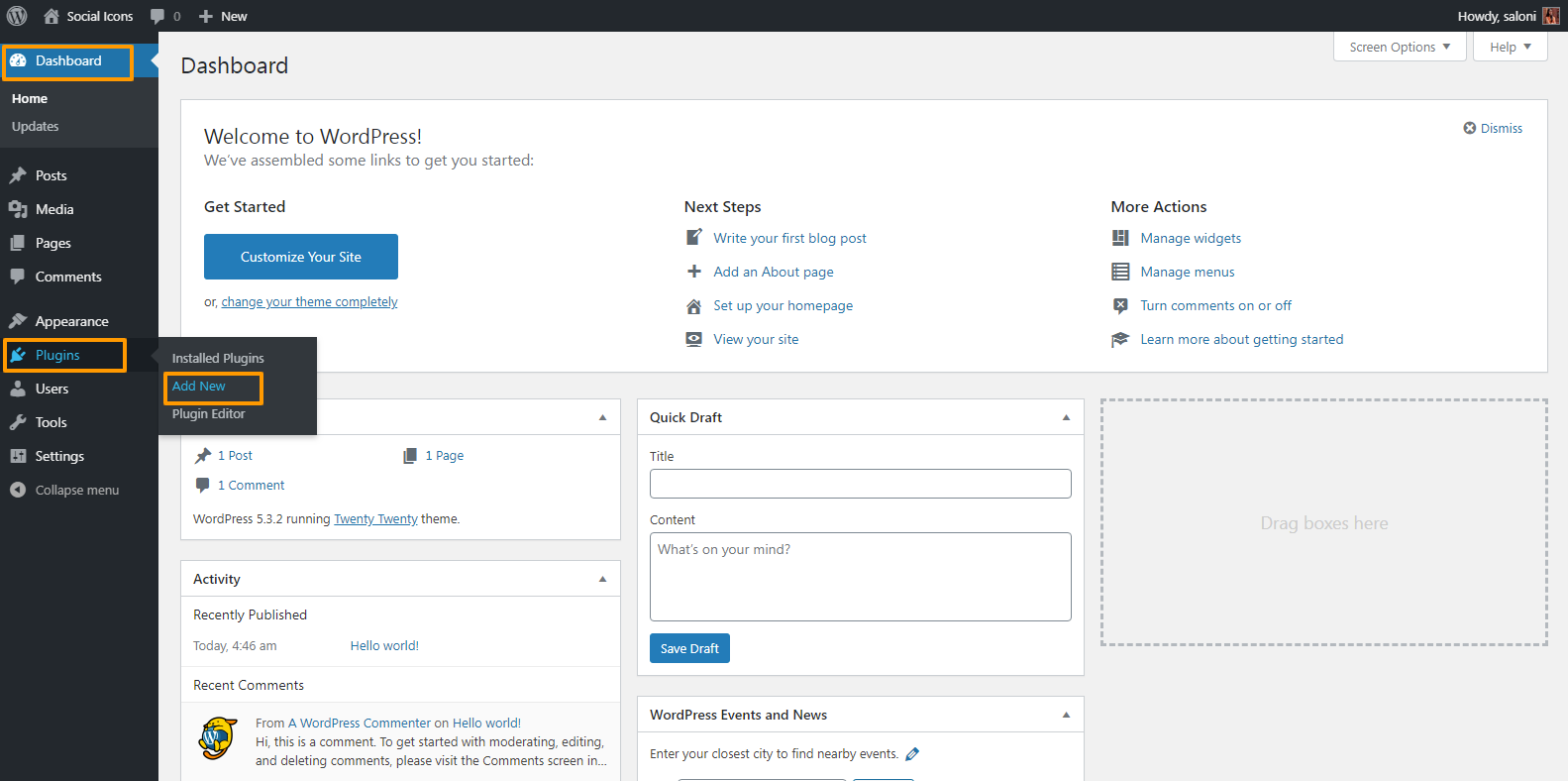
Task: Open Hello world! recently published post
Action: [384, 646]
